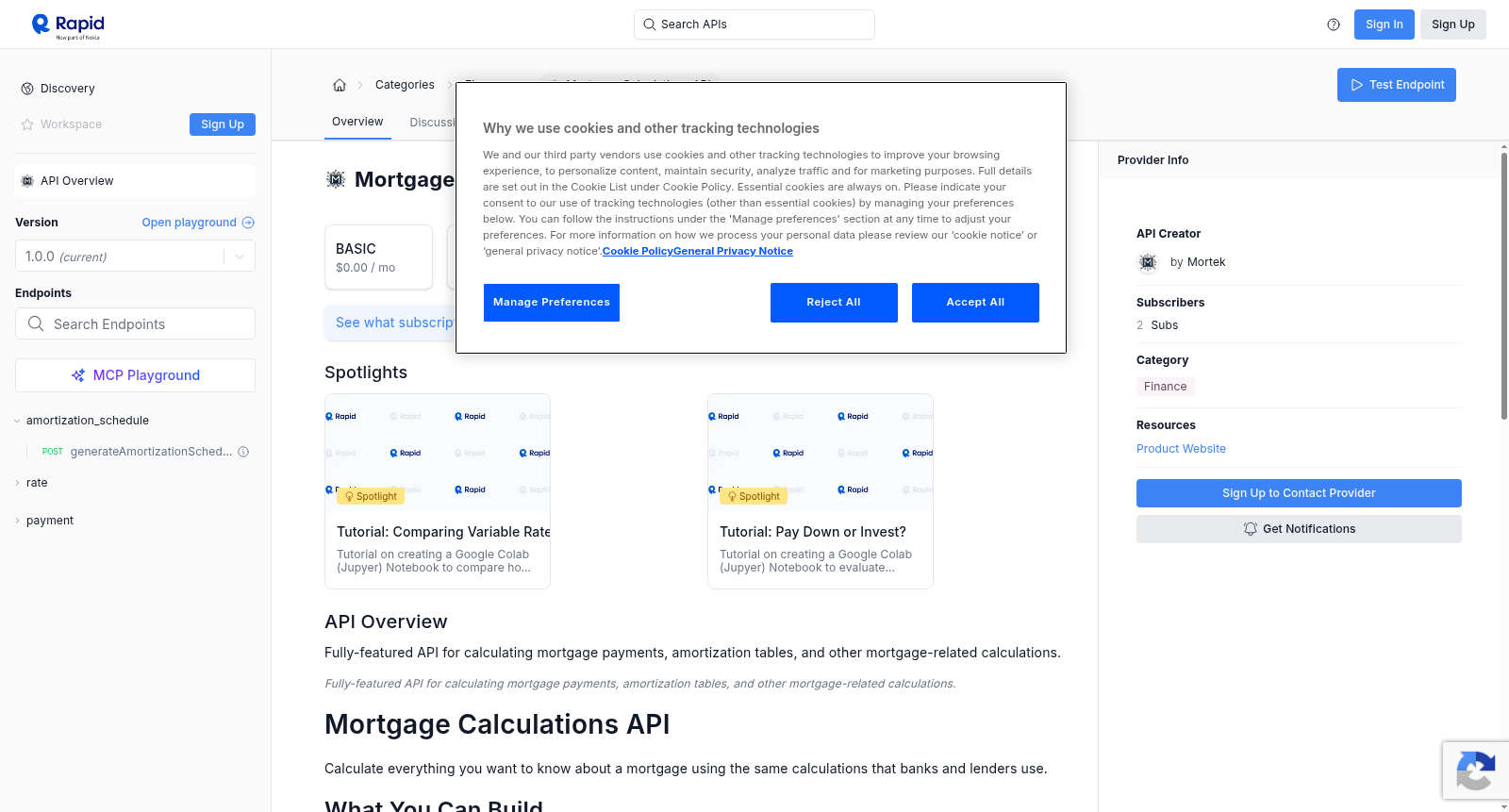Click Reject All cookies button
The image size is (1509, 812).
(x=834, y=303)
